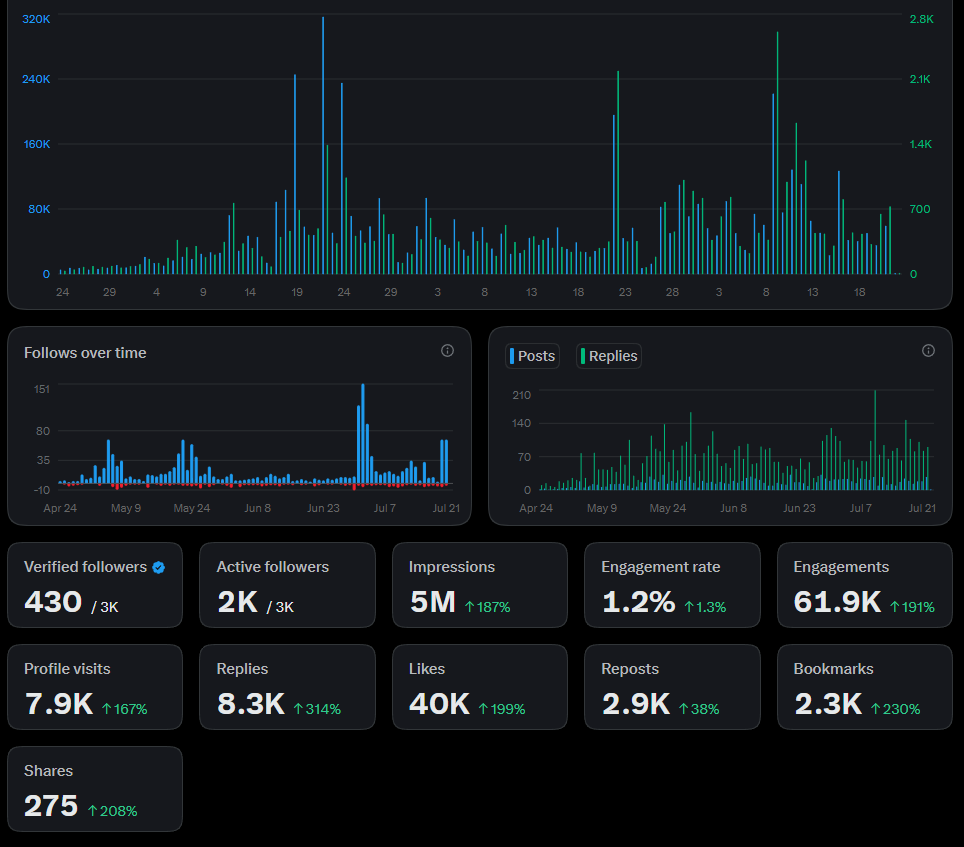
Task: Toggle the Replies series in the chart legend
Action: (x=609, y=356)
